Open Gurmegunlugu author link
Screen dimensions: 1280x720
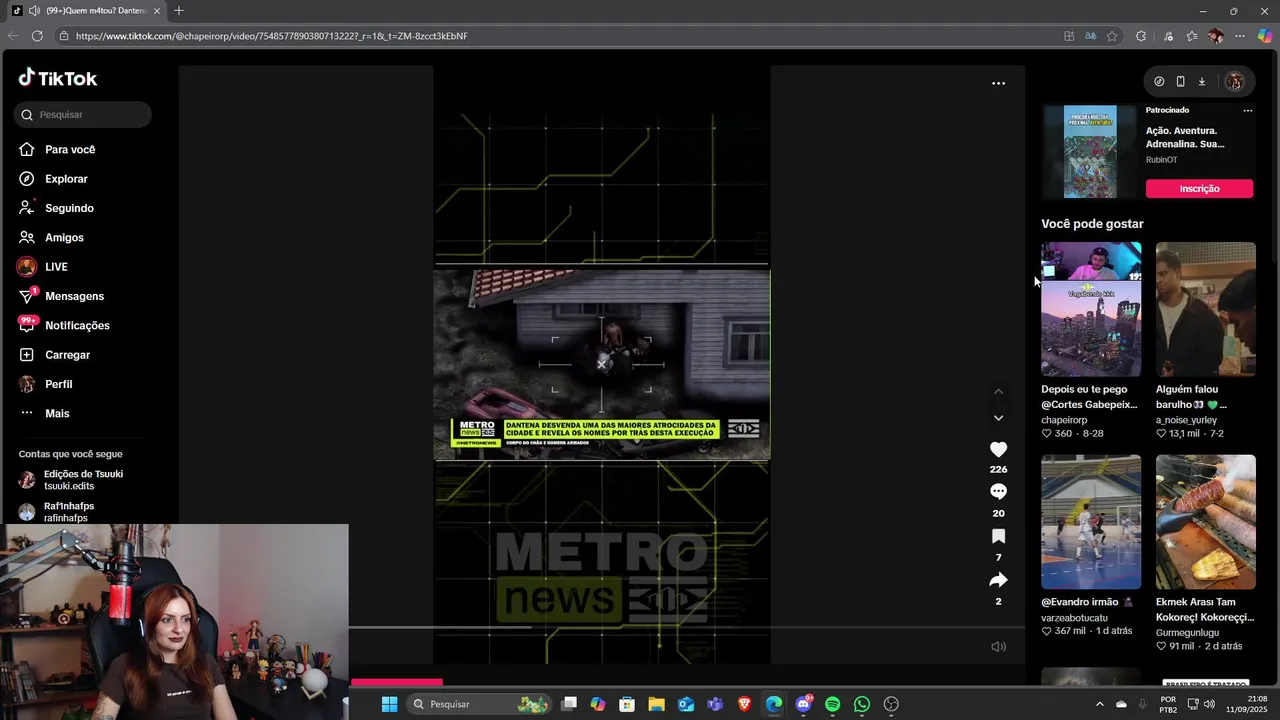click(x=1188, y=633)
